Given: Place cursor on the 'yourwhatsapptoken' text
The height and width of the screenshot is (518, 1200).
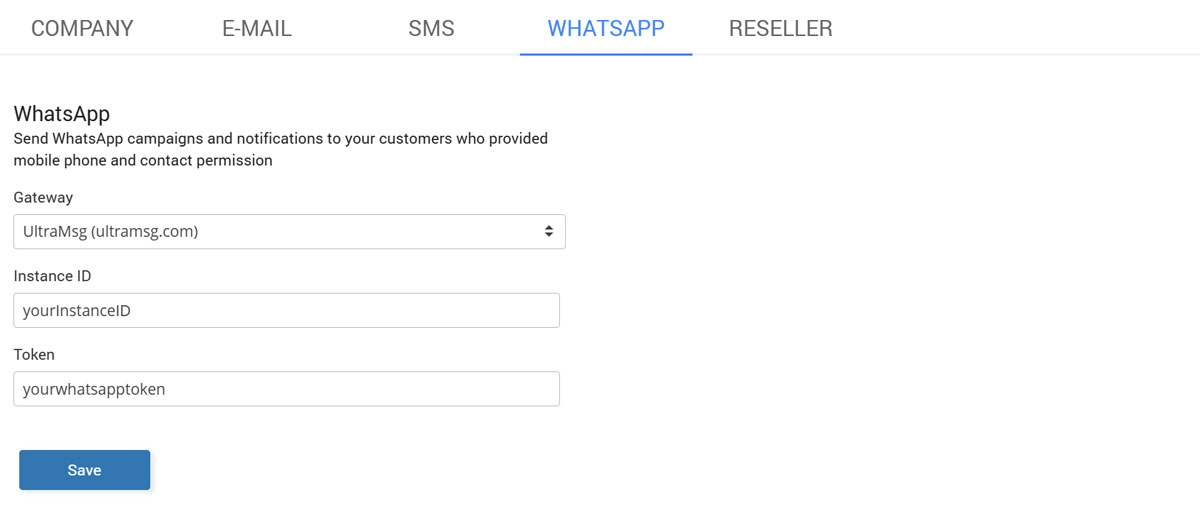Looking at the screenshot, I should point(94,389).
